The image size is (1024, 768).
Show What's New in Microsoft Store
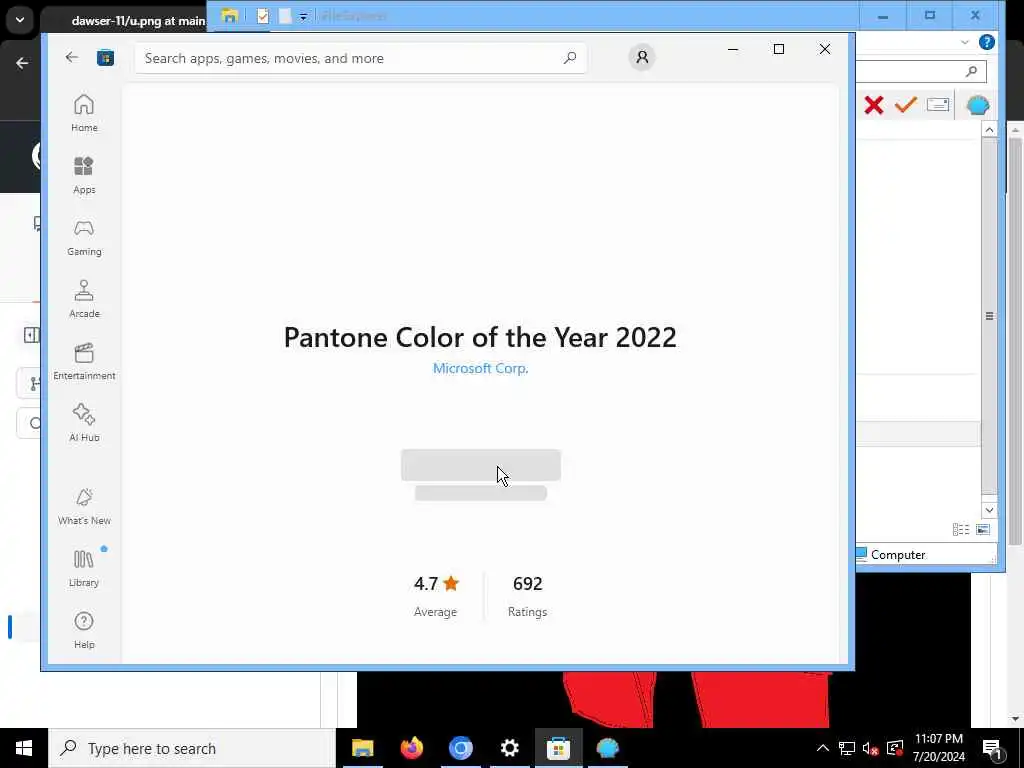[x=84, y=506]
